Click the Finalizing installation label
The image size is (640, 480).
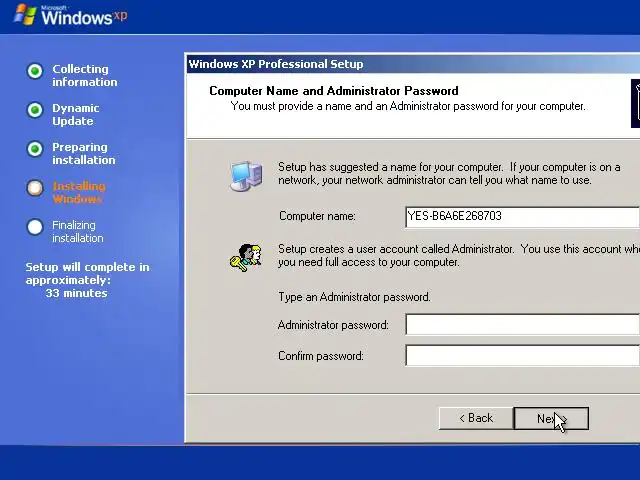[x=78, y=231]
